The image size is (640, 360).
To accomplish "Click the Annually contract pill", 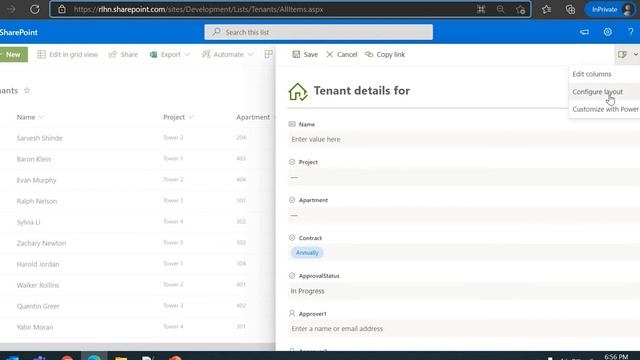I will 307,253.
